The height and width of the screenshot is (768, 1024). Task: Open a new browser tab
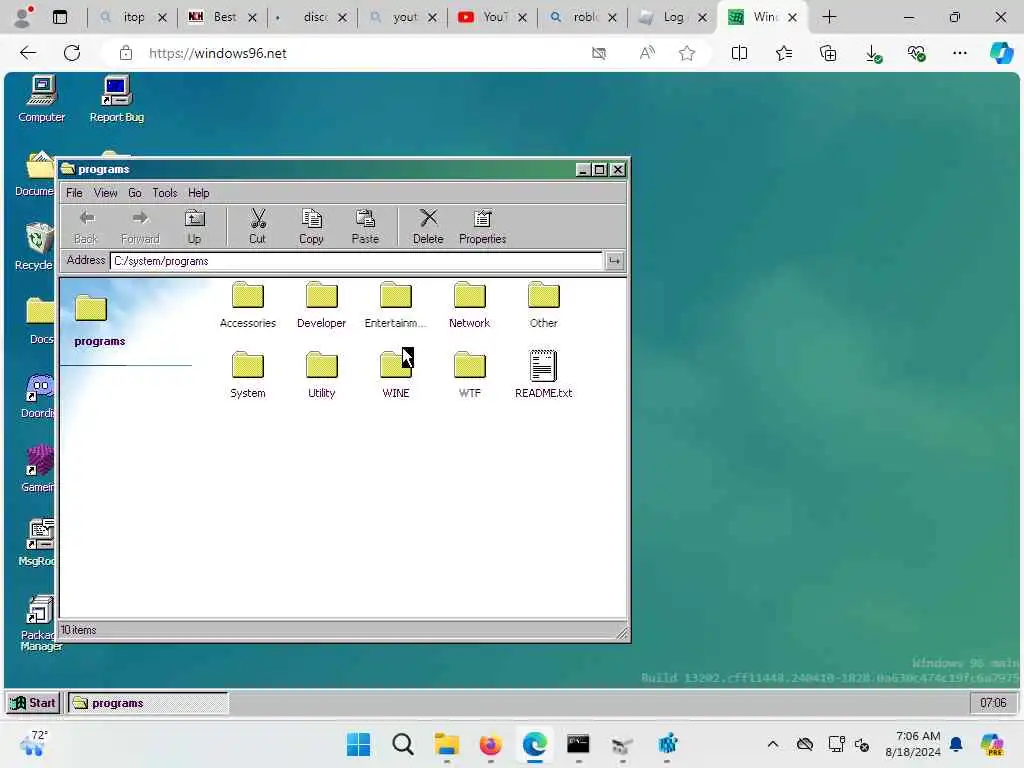pyautogui.click(x=829, y=17)
